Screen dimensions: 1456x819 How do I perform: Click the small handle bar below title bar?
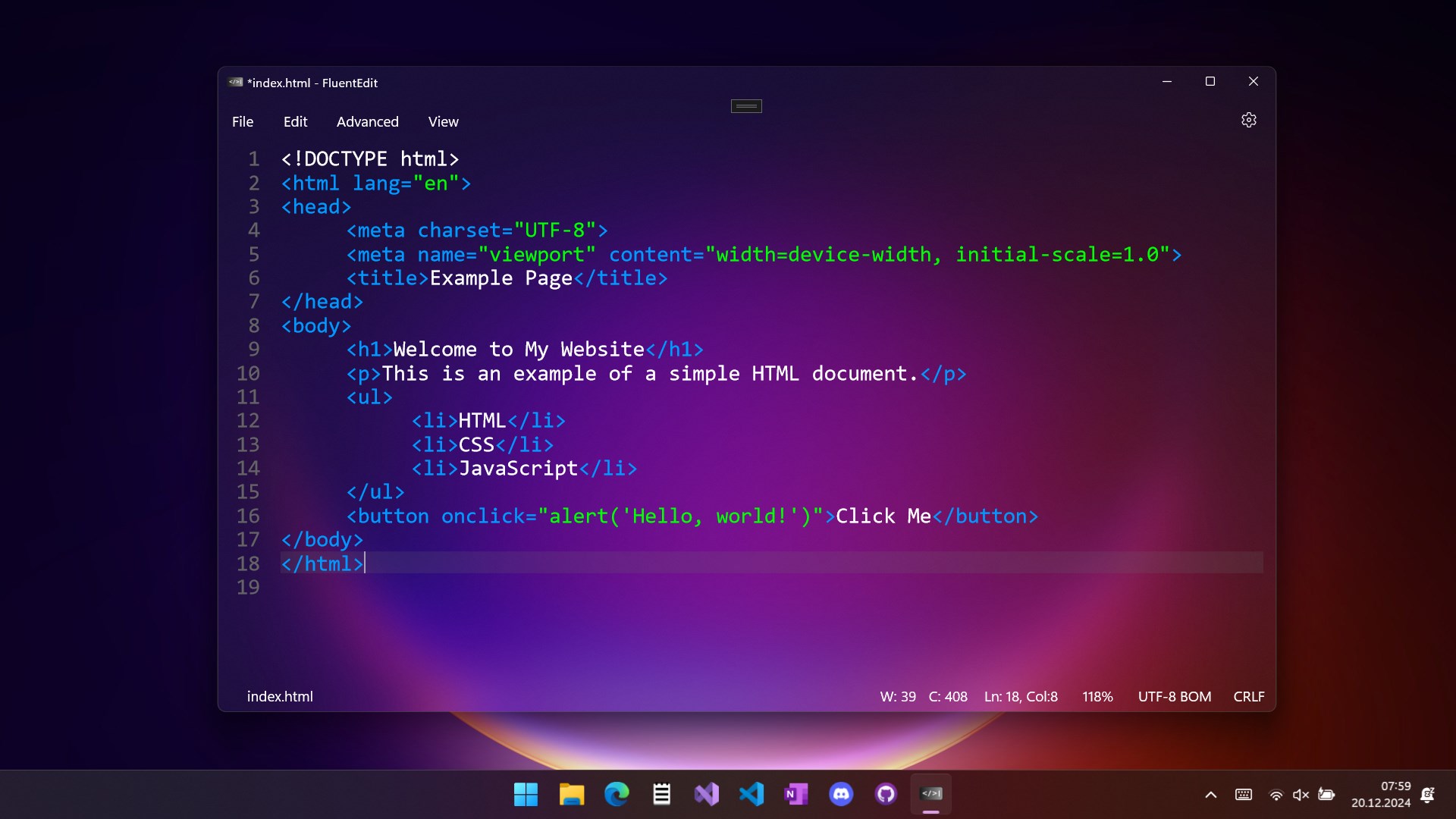pyautogui.click(x=746, y=106)
